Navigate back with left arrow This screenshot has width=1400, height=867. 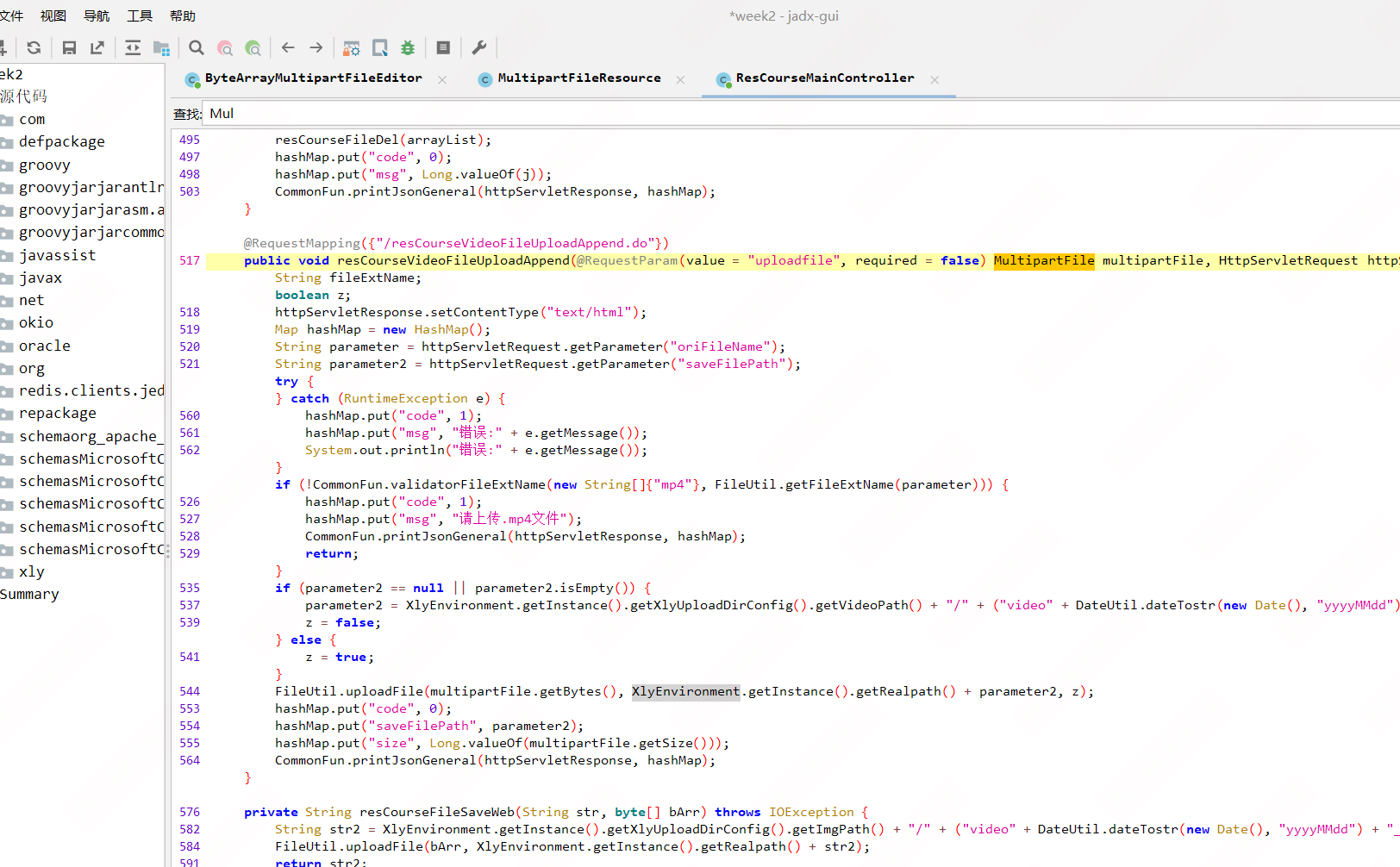288,48
